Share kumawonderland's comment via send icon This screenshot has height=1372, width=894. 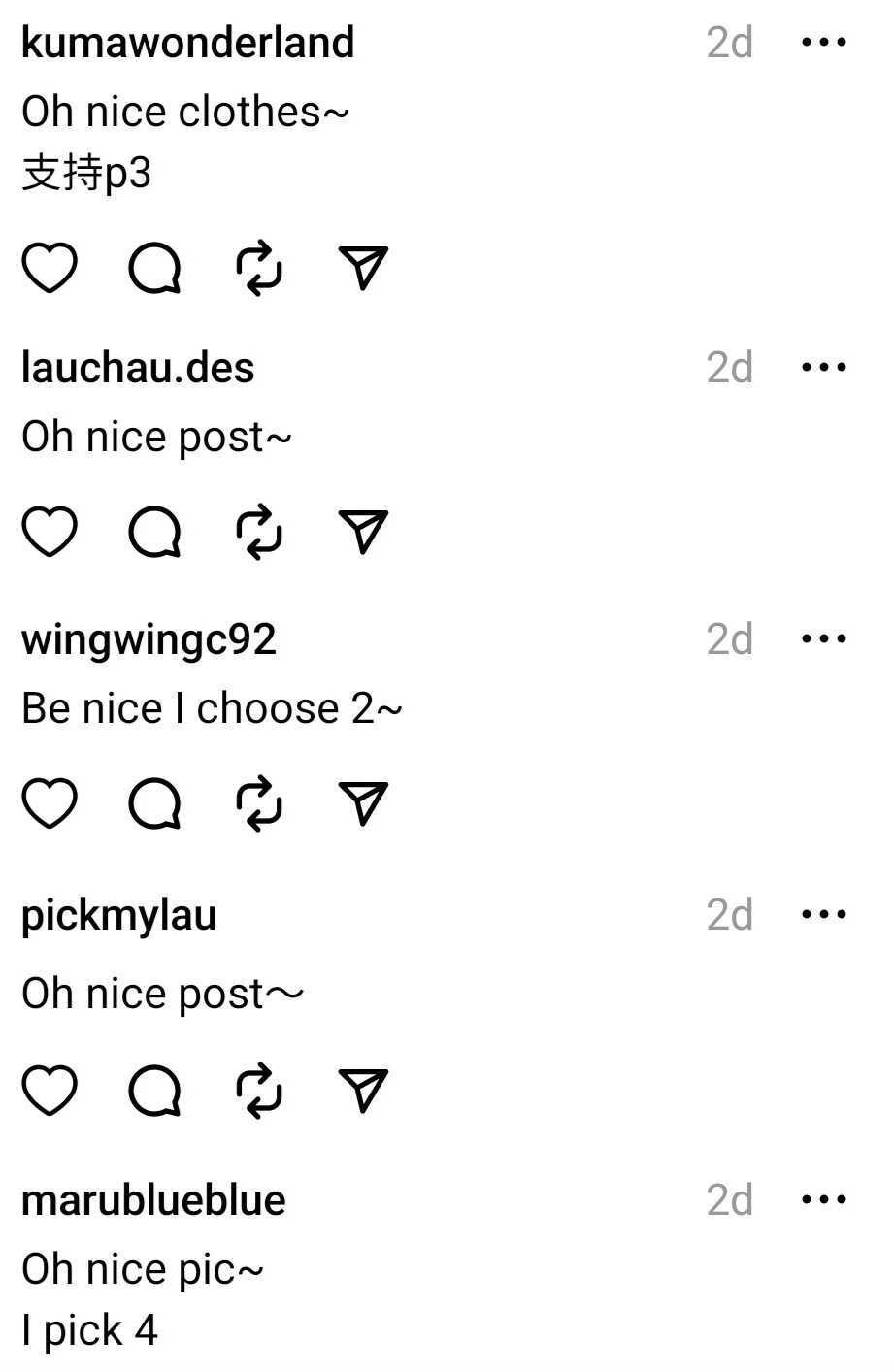(363, 268)
